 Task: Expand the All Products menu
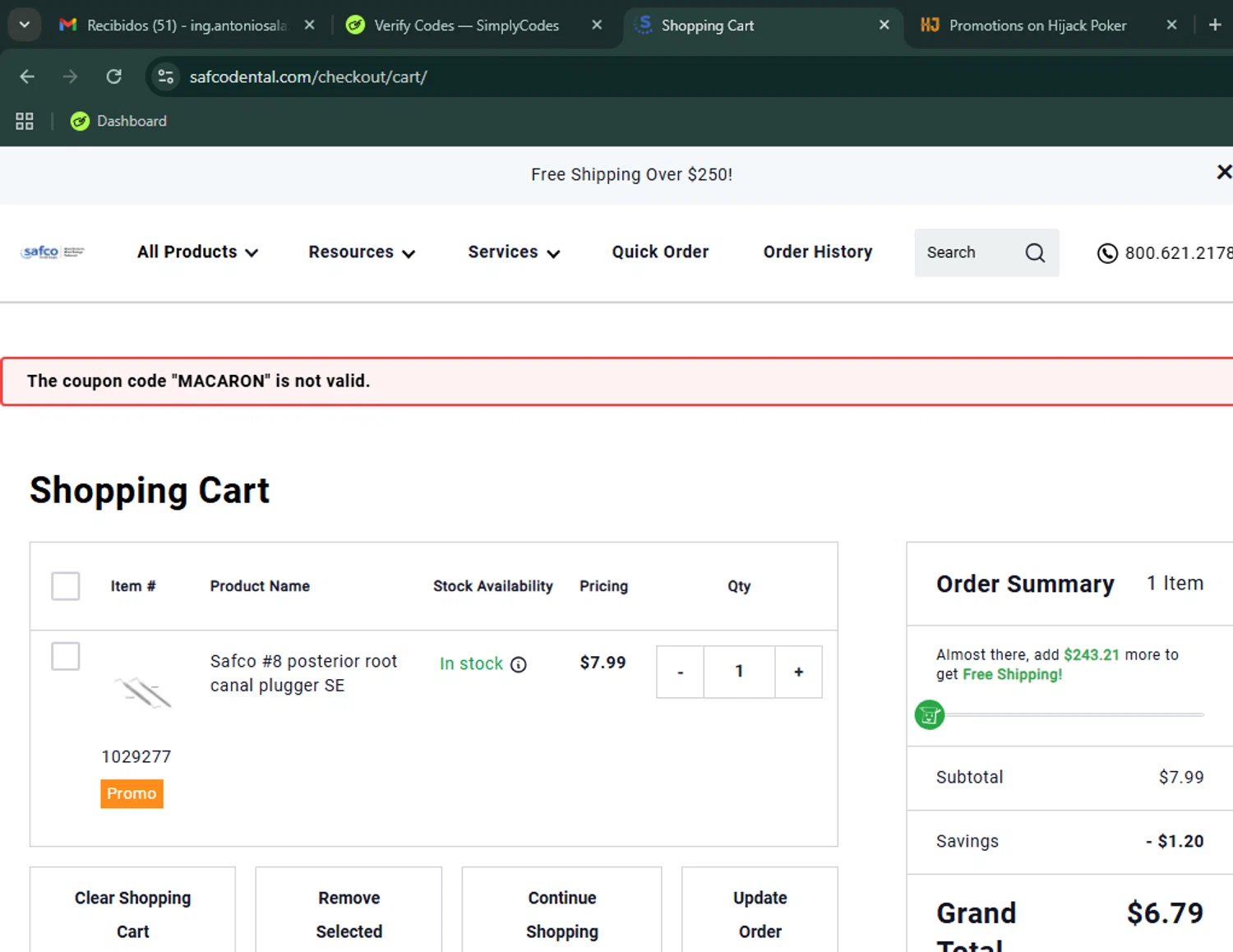coord(197,252)
